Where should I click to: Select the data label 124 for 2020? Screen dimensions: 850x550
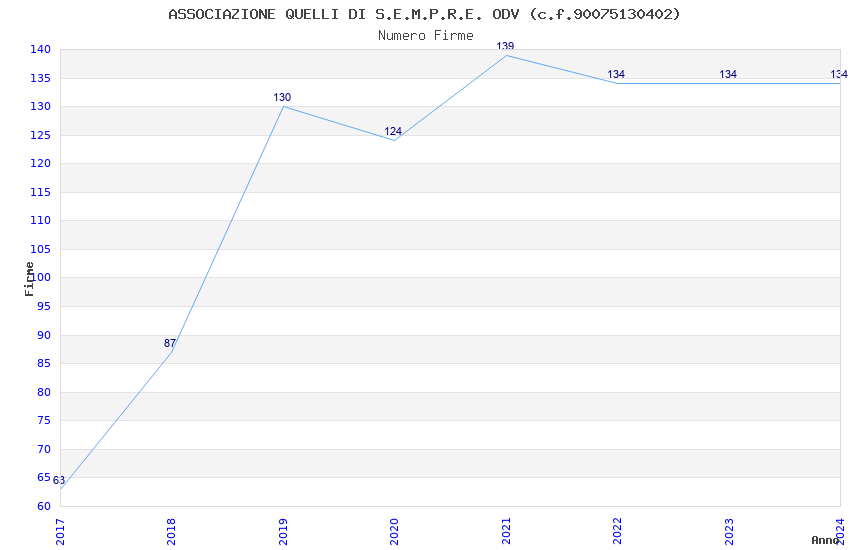pos(393,131)
